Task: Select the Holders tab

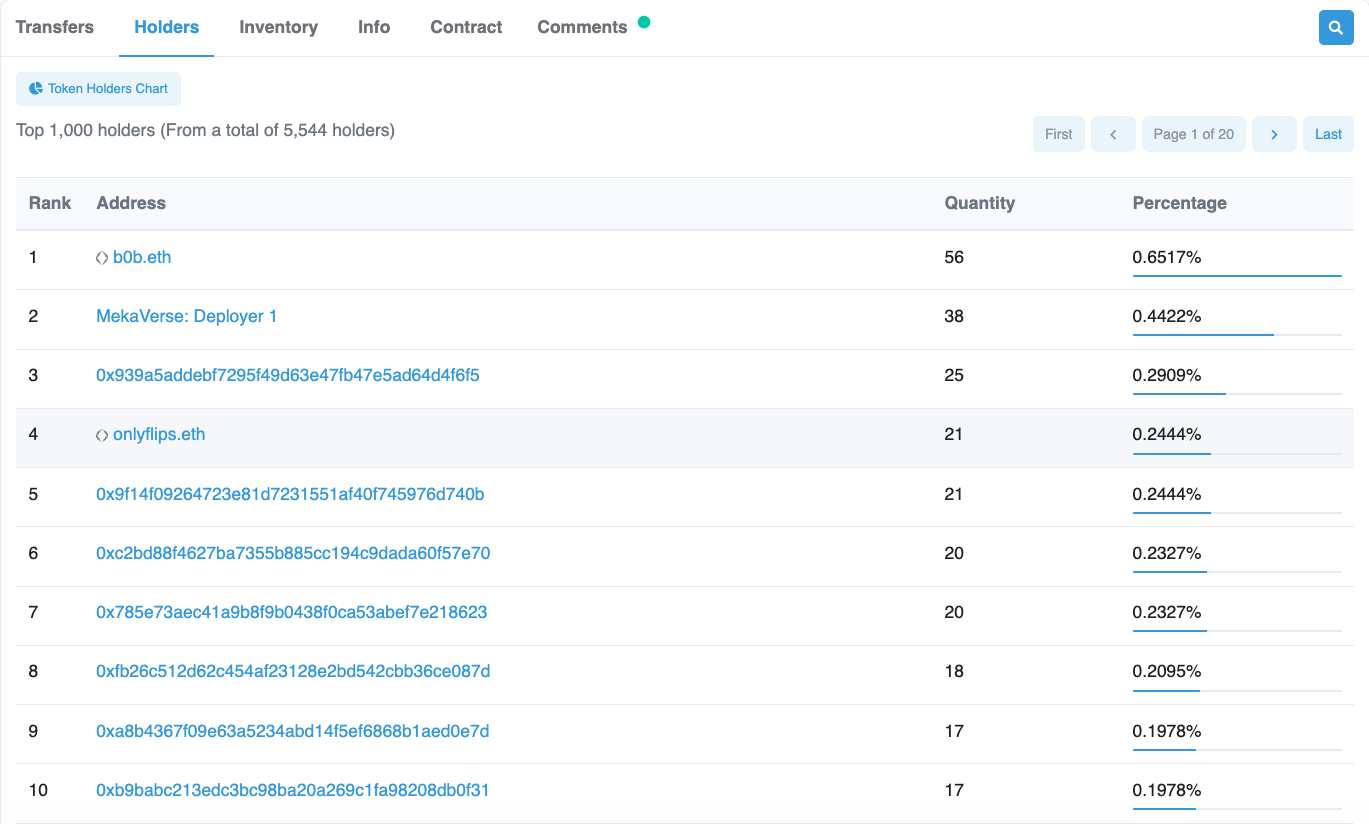Action: [x=167, y=27]
